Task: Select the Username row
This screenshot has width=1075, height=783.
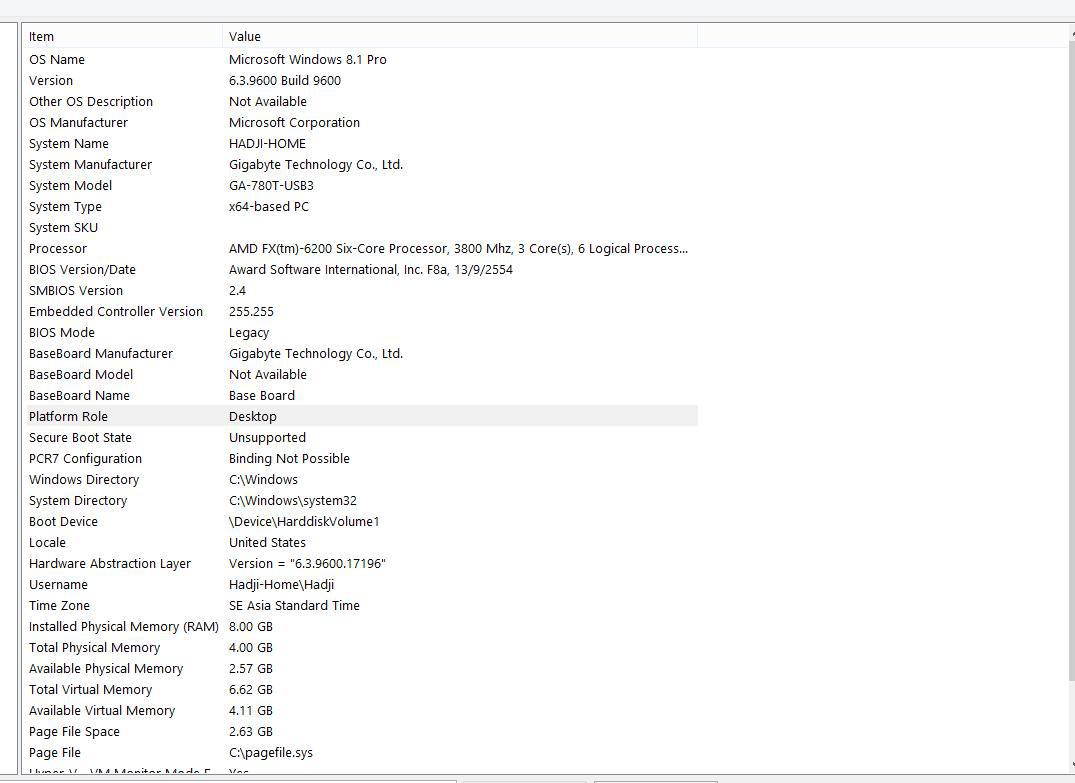Action: coord(58,585)
